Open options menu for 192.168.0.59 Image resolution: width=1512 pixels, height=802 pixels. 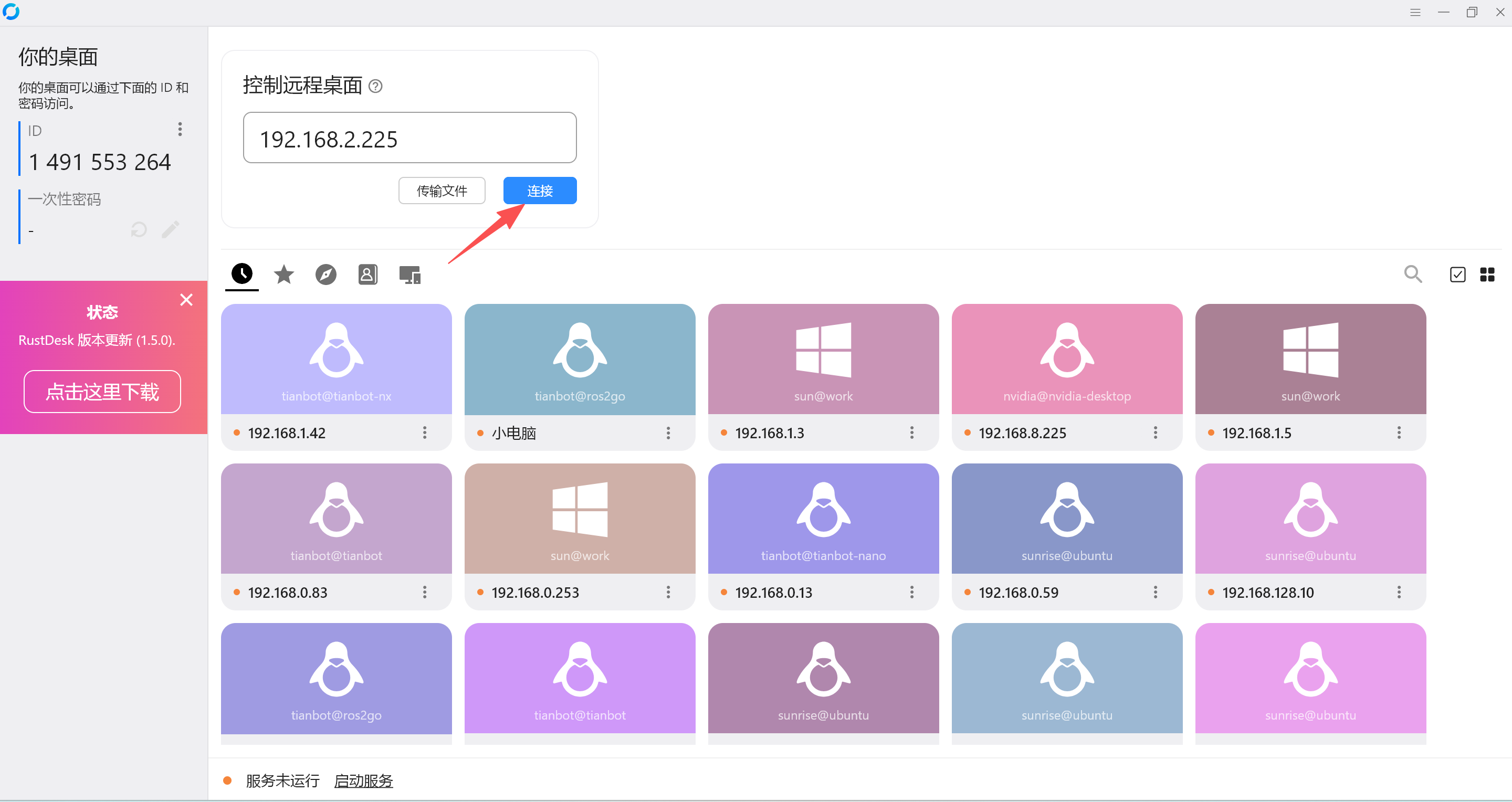[x=1155, y=592]
